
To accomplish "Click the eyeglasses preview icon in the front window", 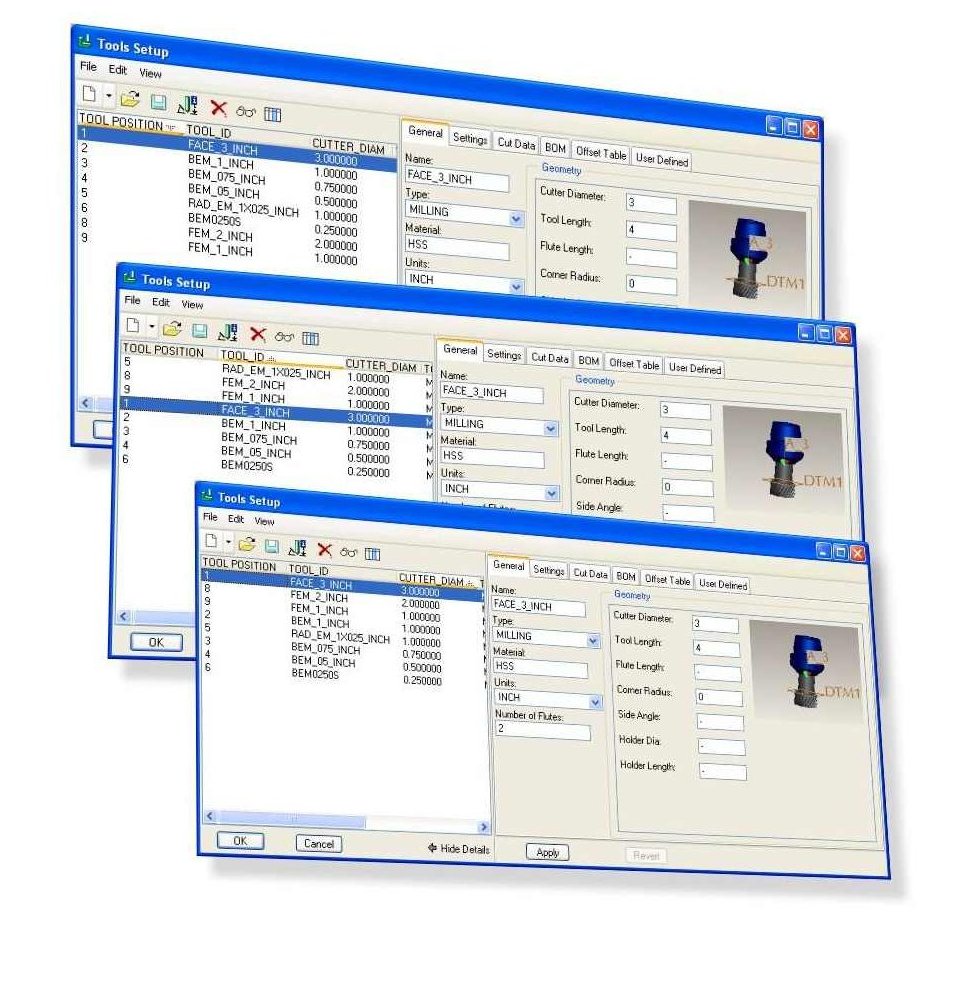I will pyautogui.click(x=348, y=551).
